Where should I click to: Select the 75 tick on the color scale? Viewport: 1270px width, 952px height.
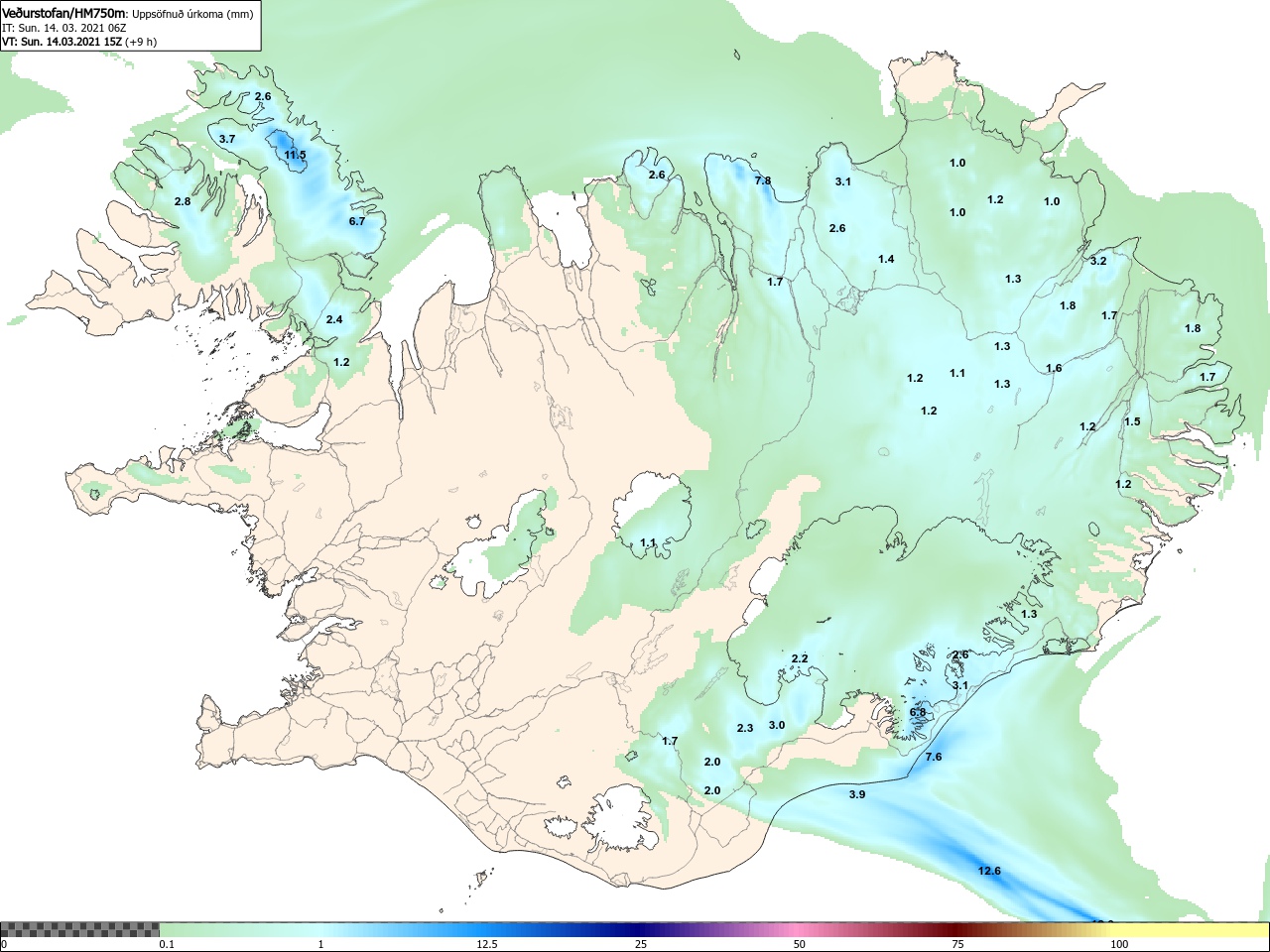957,944
